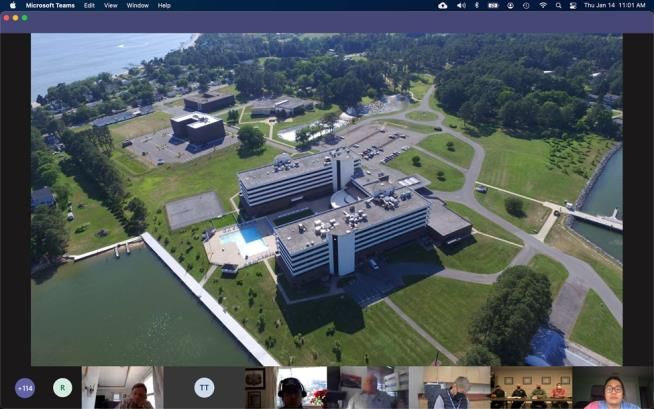Click the green full-screen window button
Screen dimensions: 654x409
[x=25, y=18]
